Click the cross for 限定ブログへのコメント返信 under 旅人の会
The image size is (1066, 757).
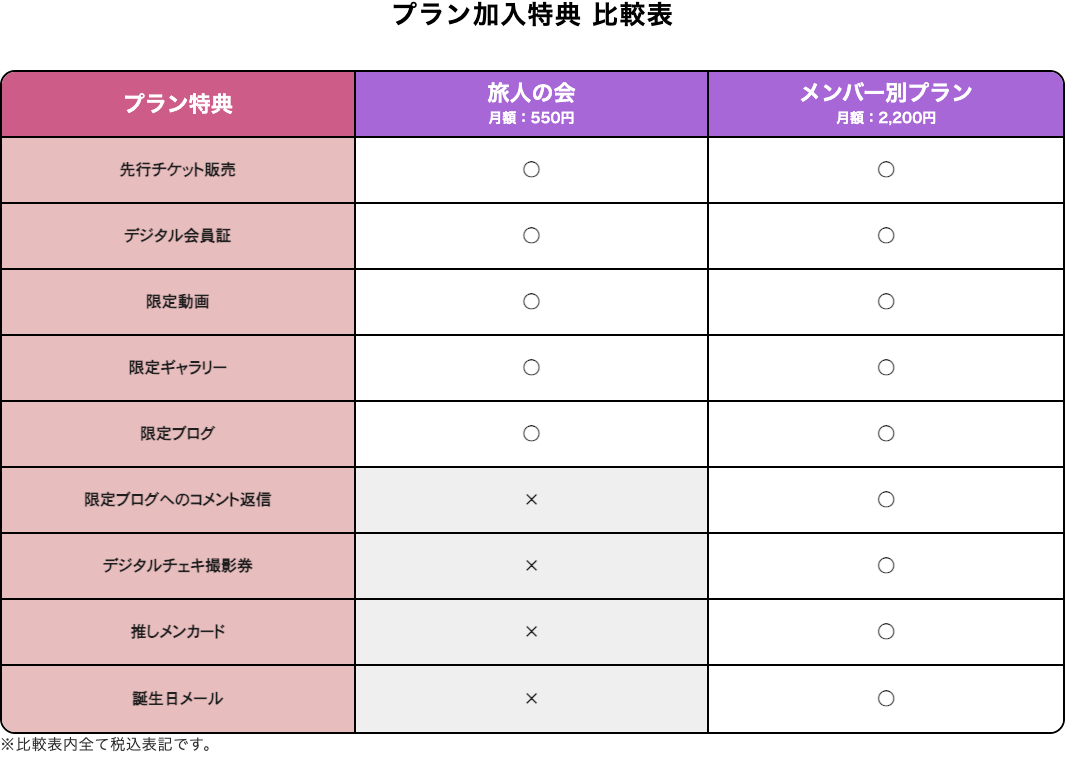531,500
